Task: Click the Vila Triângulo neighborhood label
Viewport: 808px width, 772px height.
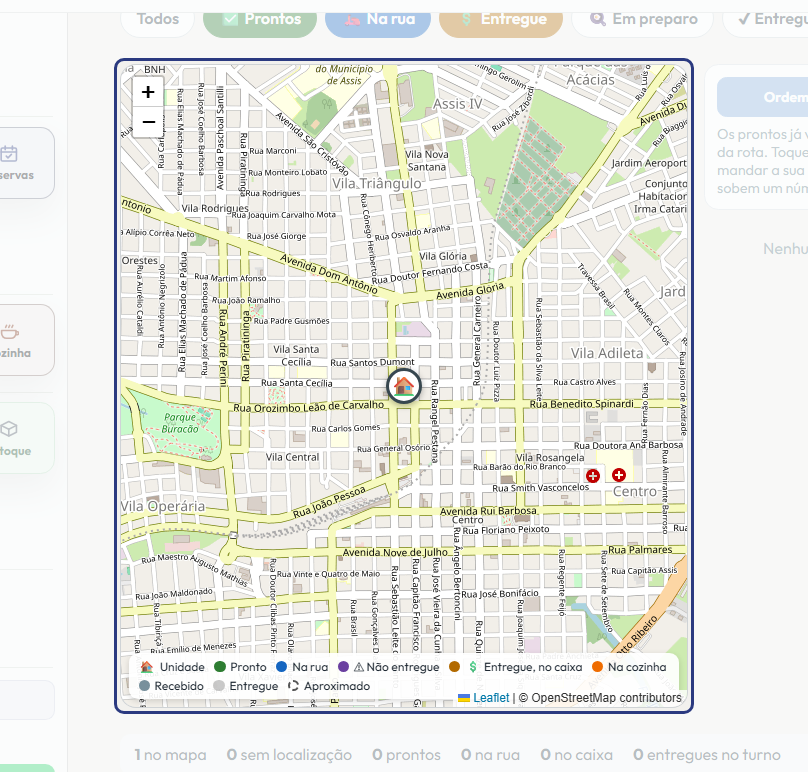Action: [377, 183]
